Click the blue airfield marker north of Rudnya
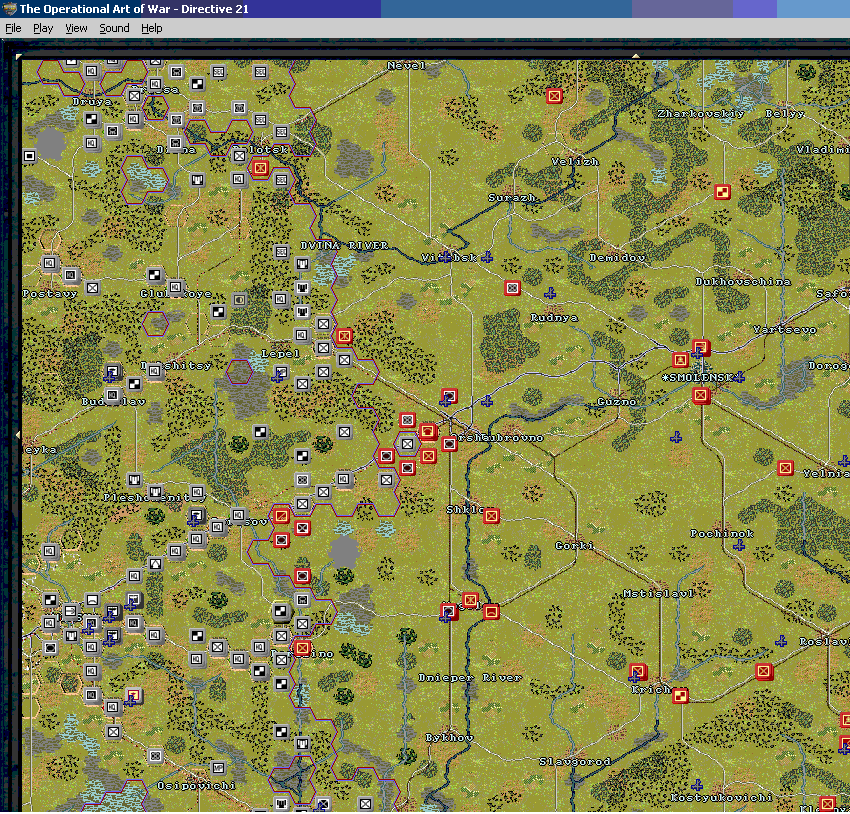The height and width of the screenshot is (814, 850). click(550, 293)
